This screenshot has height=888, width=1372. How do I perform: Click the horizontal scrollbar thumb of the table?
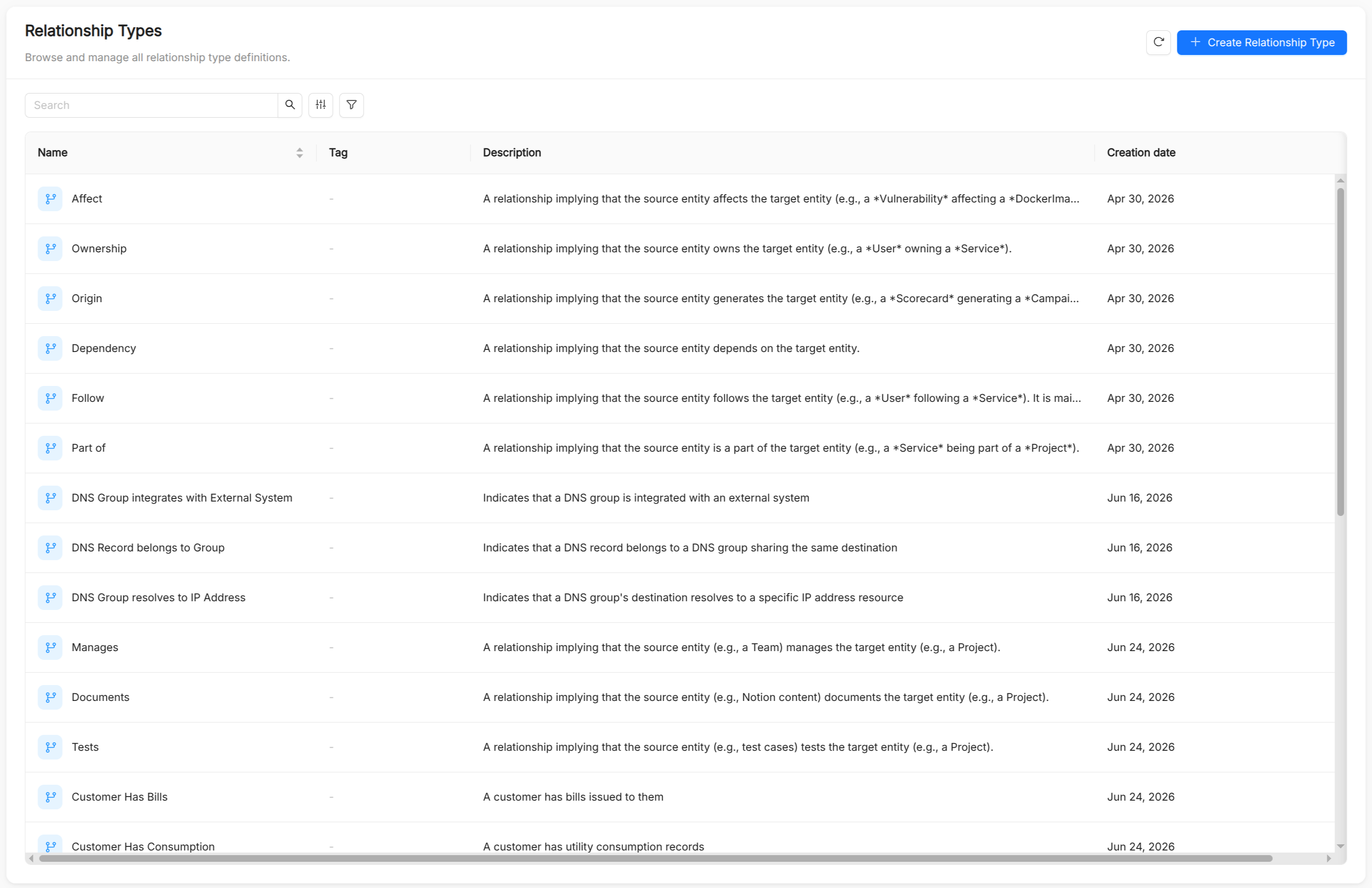(655, 859)
